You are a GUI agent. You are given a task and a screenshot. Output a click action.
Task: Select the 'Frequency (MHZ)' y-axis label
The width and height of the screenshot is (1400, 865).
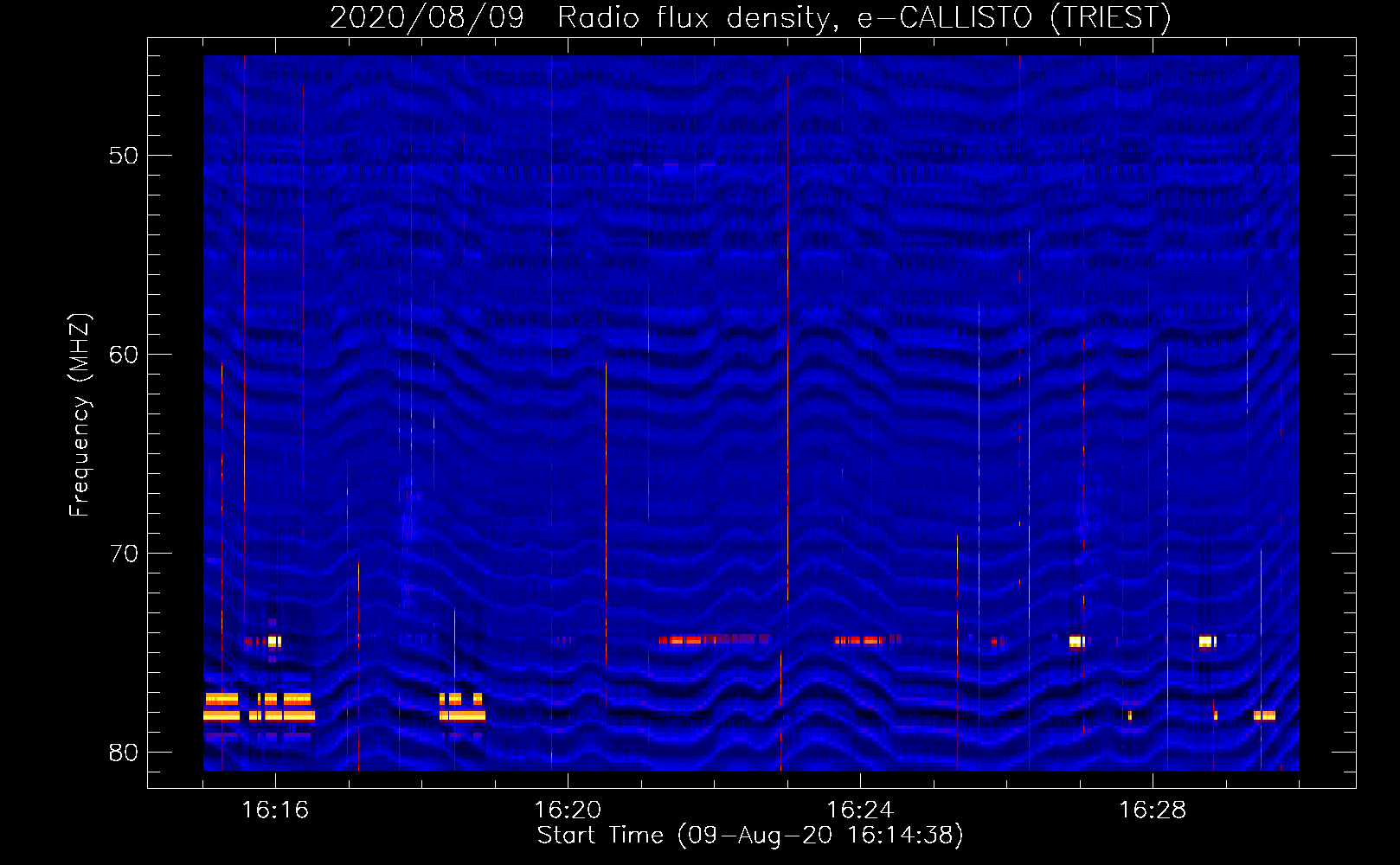pos(80,415)
